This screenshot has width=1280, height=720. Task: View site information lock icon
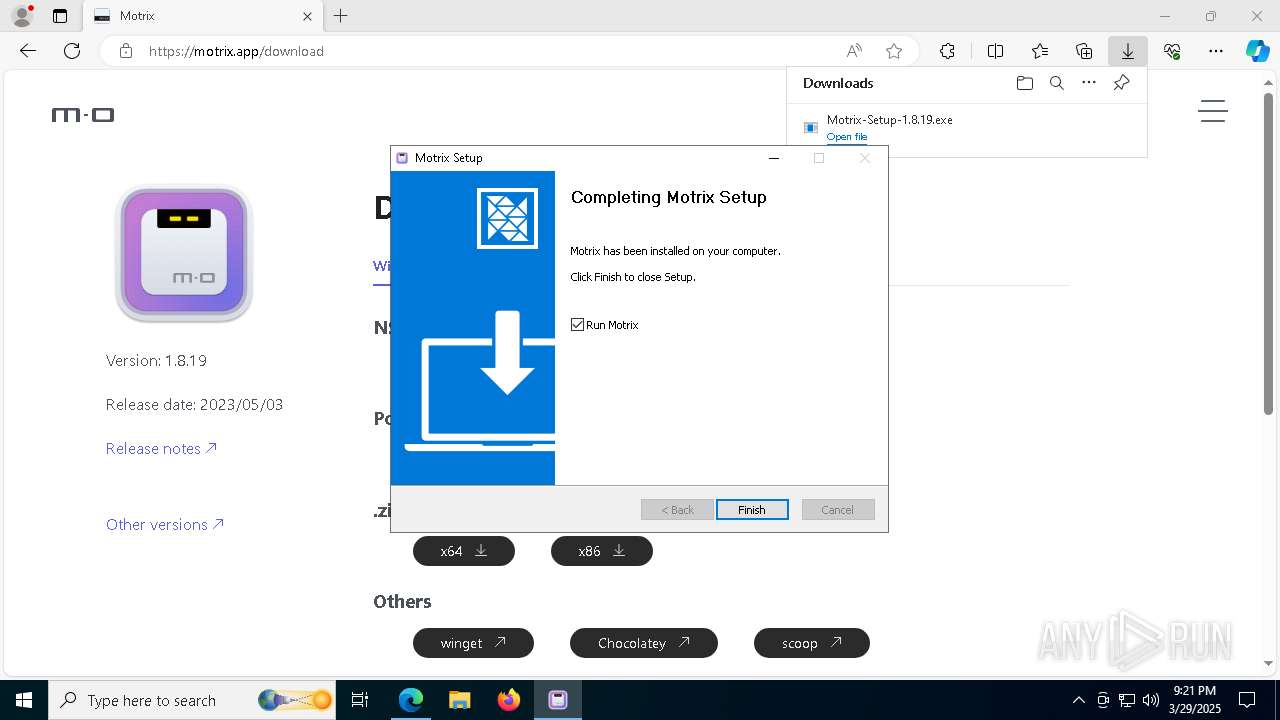[x=126, y=51]
